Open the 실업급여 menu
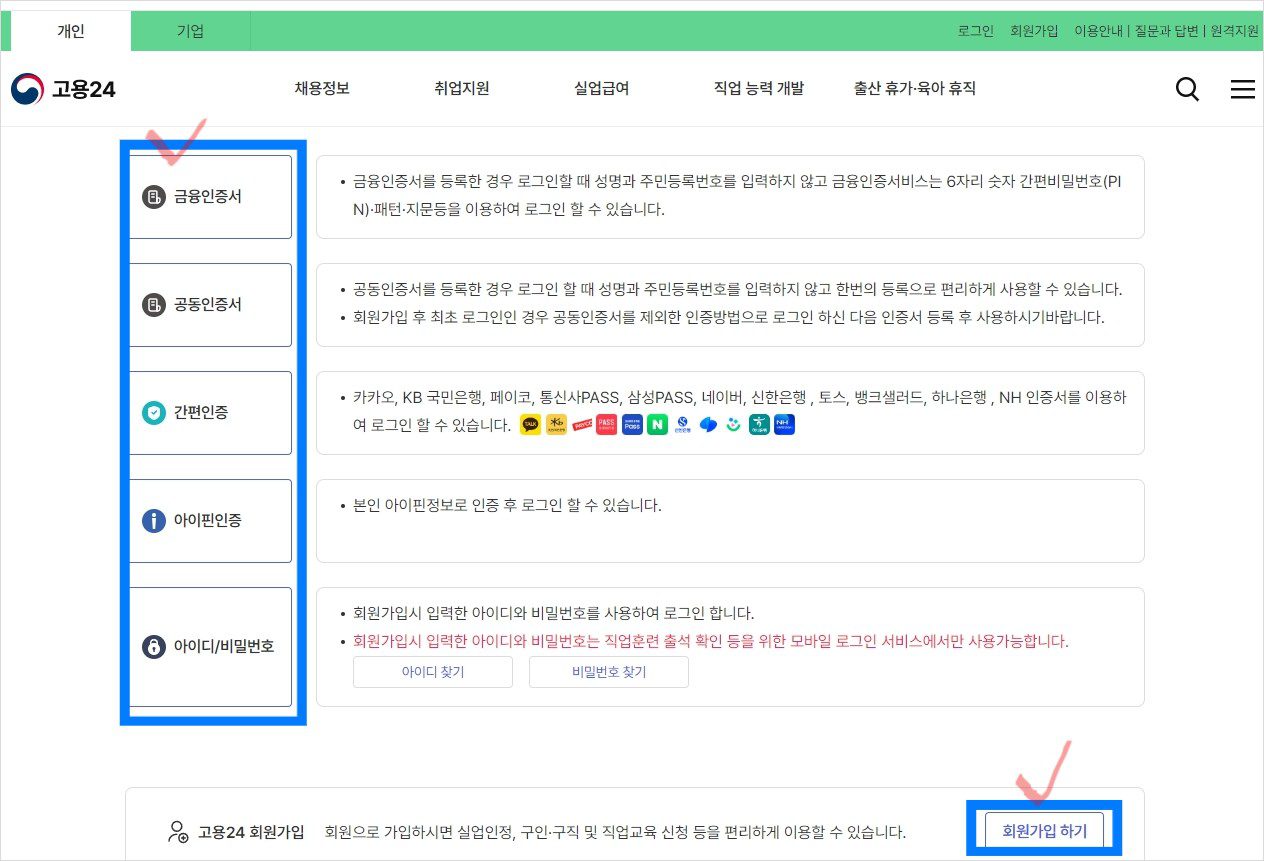This screenshot has height=861, width=1264. click(x=601, y=89)
